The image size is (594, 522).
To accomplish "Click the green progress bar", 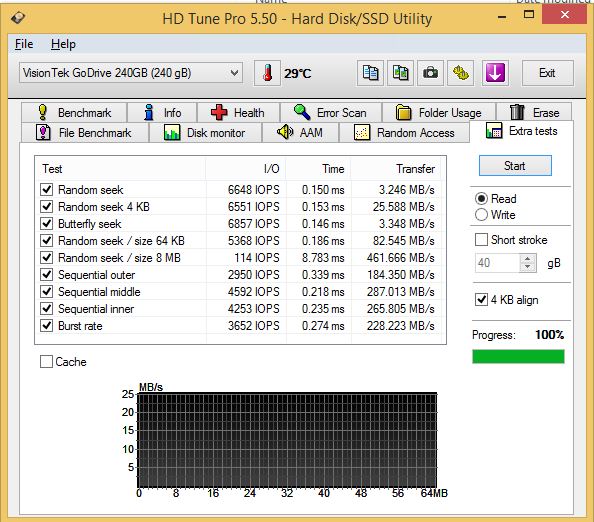I will (x=518, y=356).
